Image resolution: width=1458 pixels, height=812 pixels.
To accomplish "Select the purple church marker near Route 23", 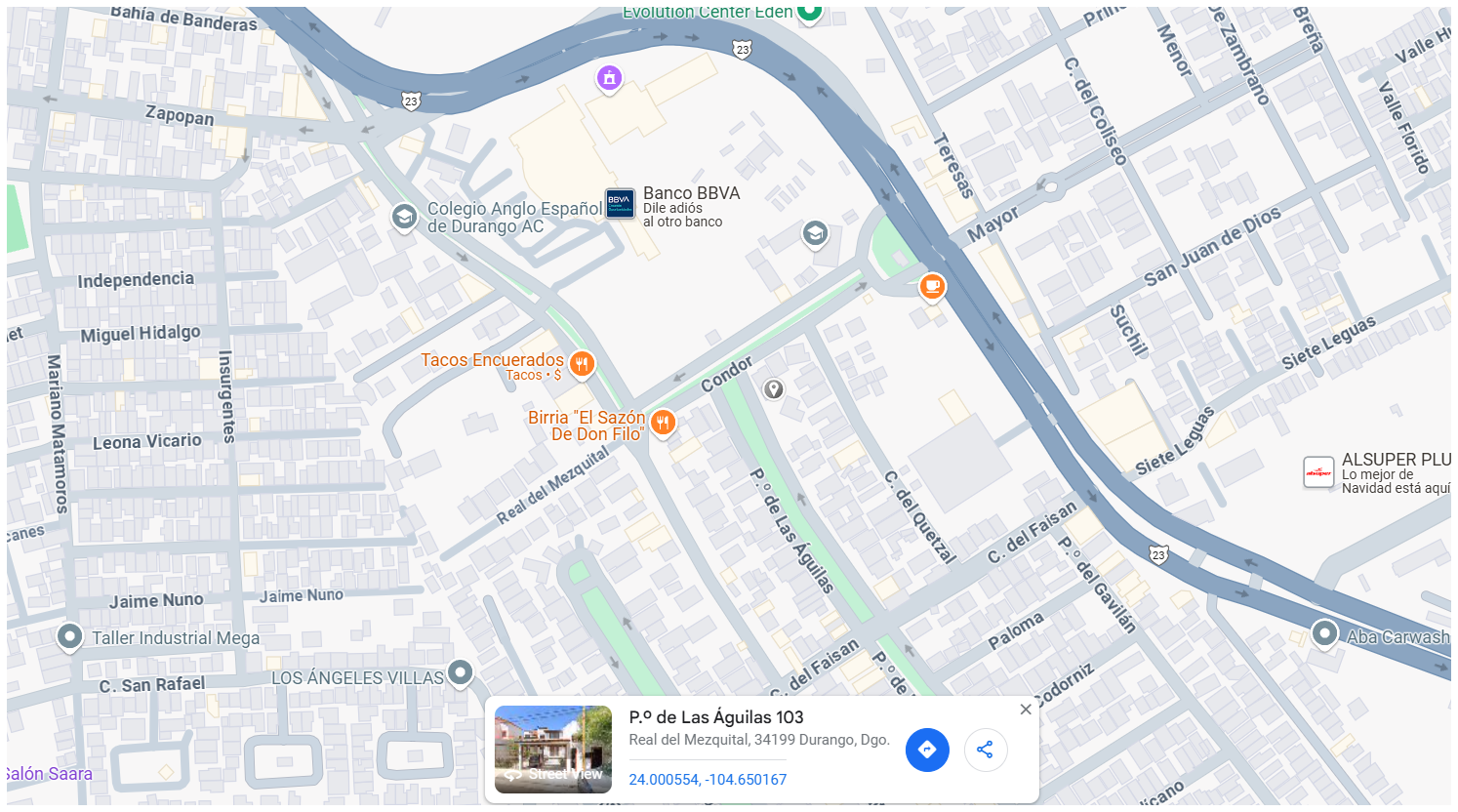I will pos(610,78).
